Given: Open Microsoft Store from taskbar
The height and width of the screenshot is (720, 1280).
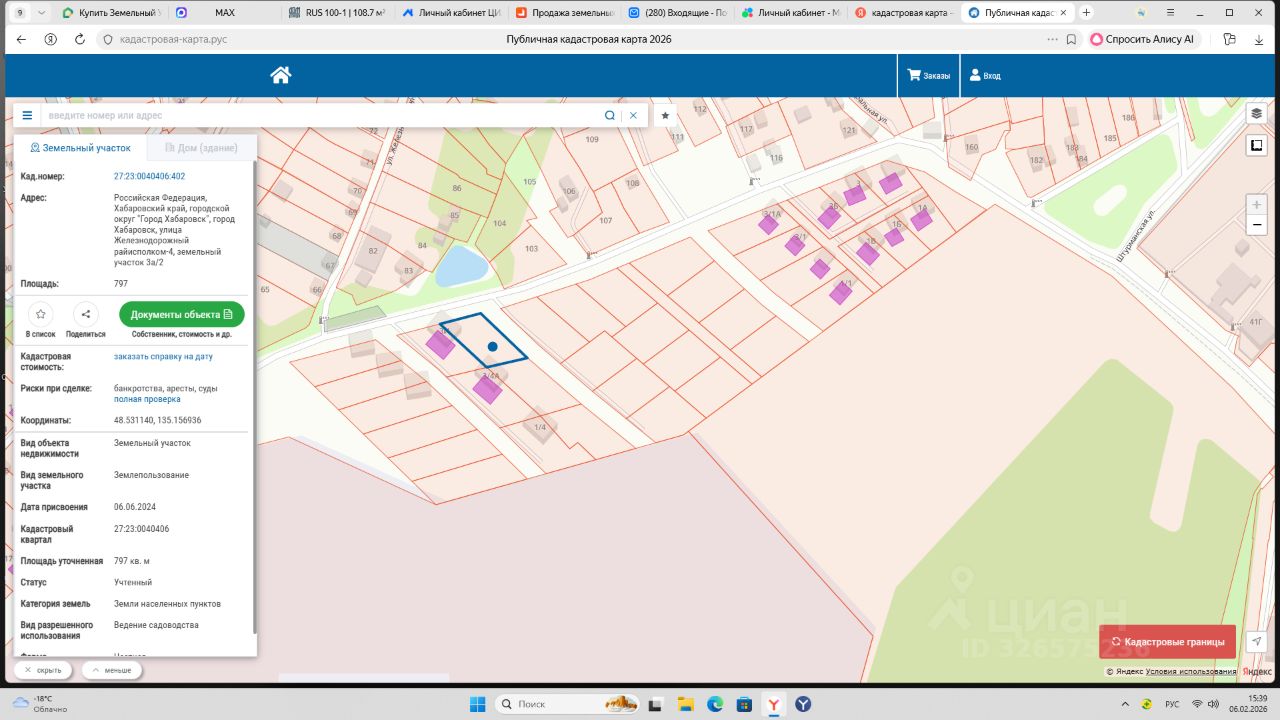Looking at the screenshot, I should coord(744,704).
